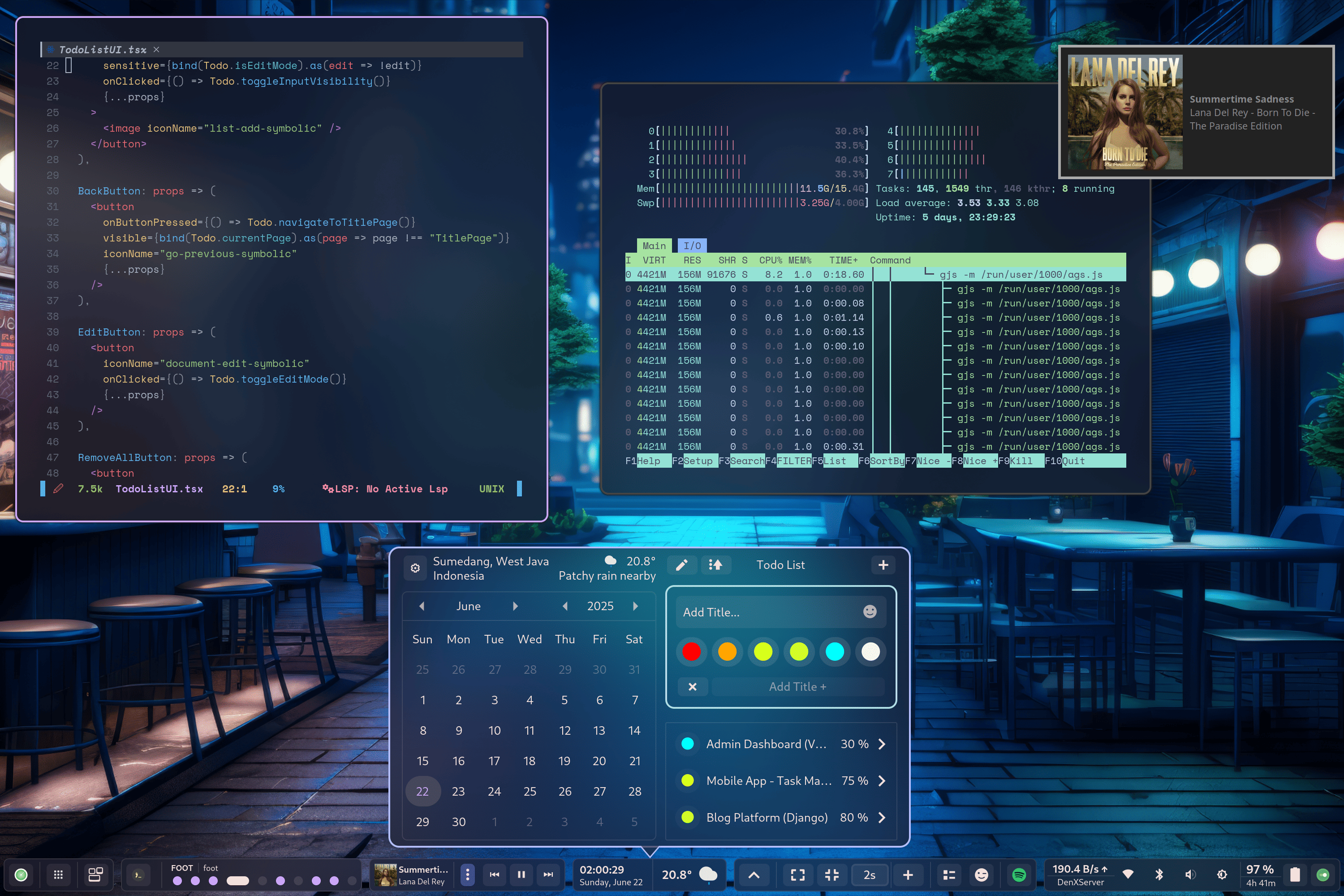1344x896 pixels.
Task: Open the media player three-dot menu
Action: coord(467,875)
